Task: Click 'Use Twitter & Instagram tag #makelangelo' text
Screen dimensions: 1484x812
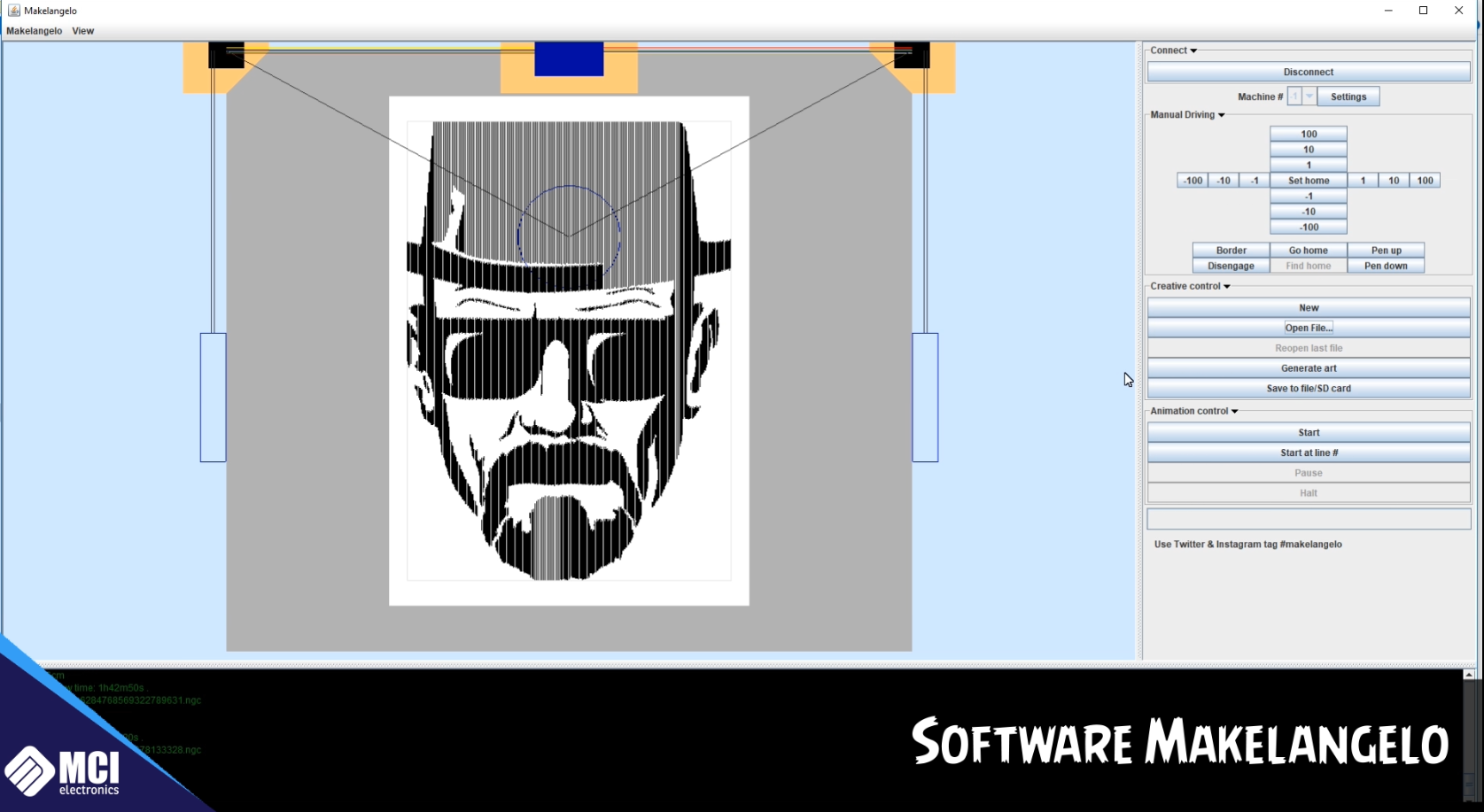Action: 1247,545
